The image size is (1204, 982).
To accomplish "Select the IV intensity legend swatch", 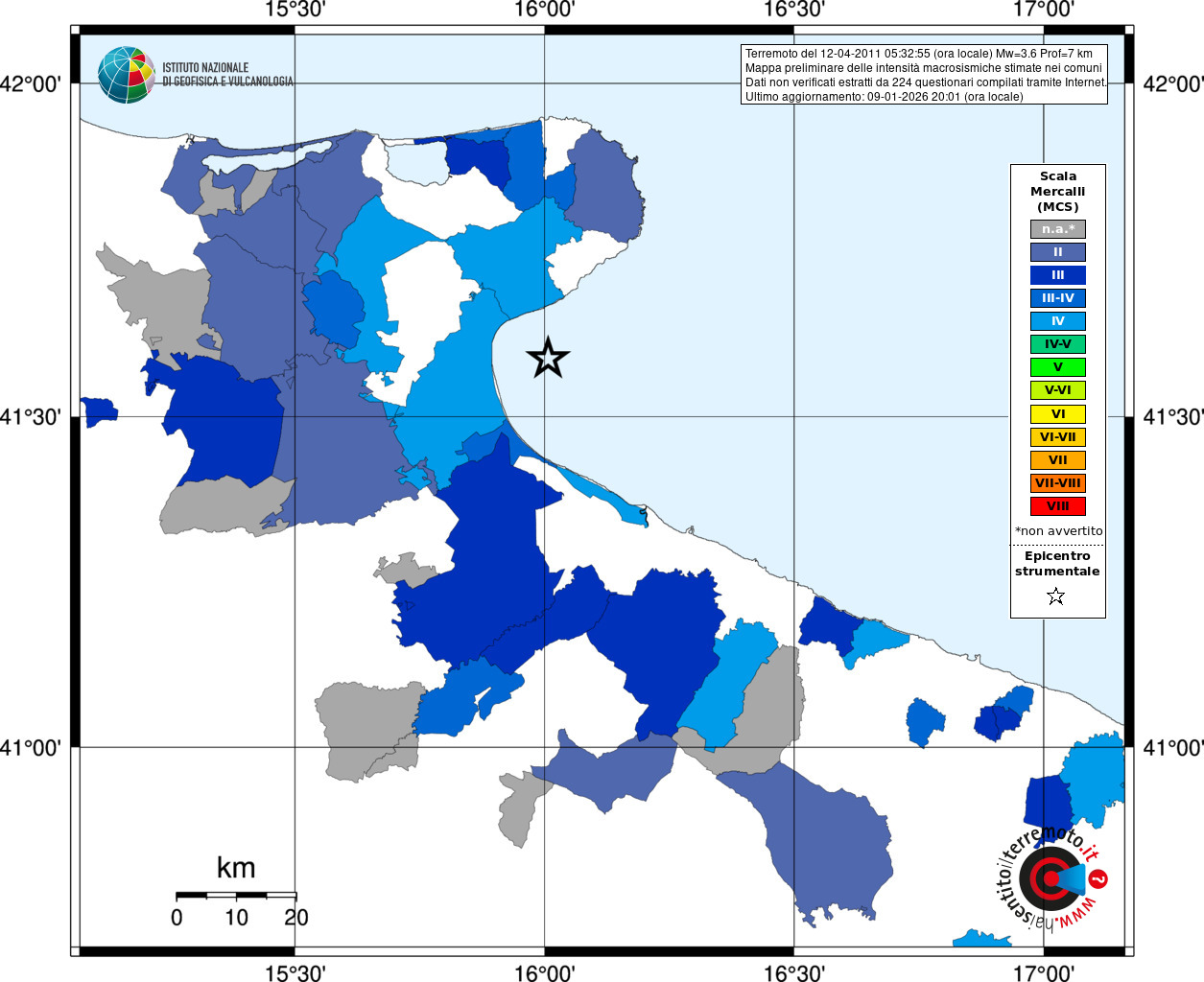I will point(1058,321).
